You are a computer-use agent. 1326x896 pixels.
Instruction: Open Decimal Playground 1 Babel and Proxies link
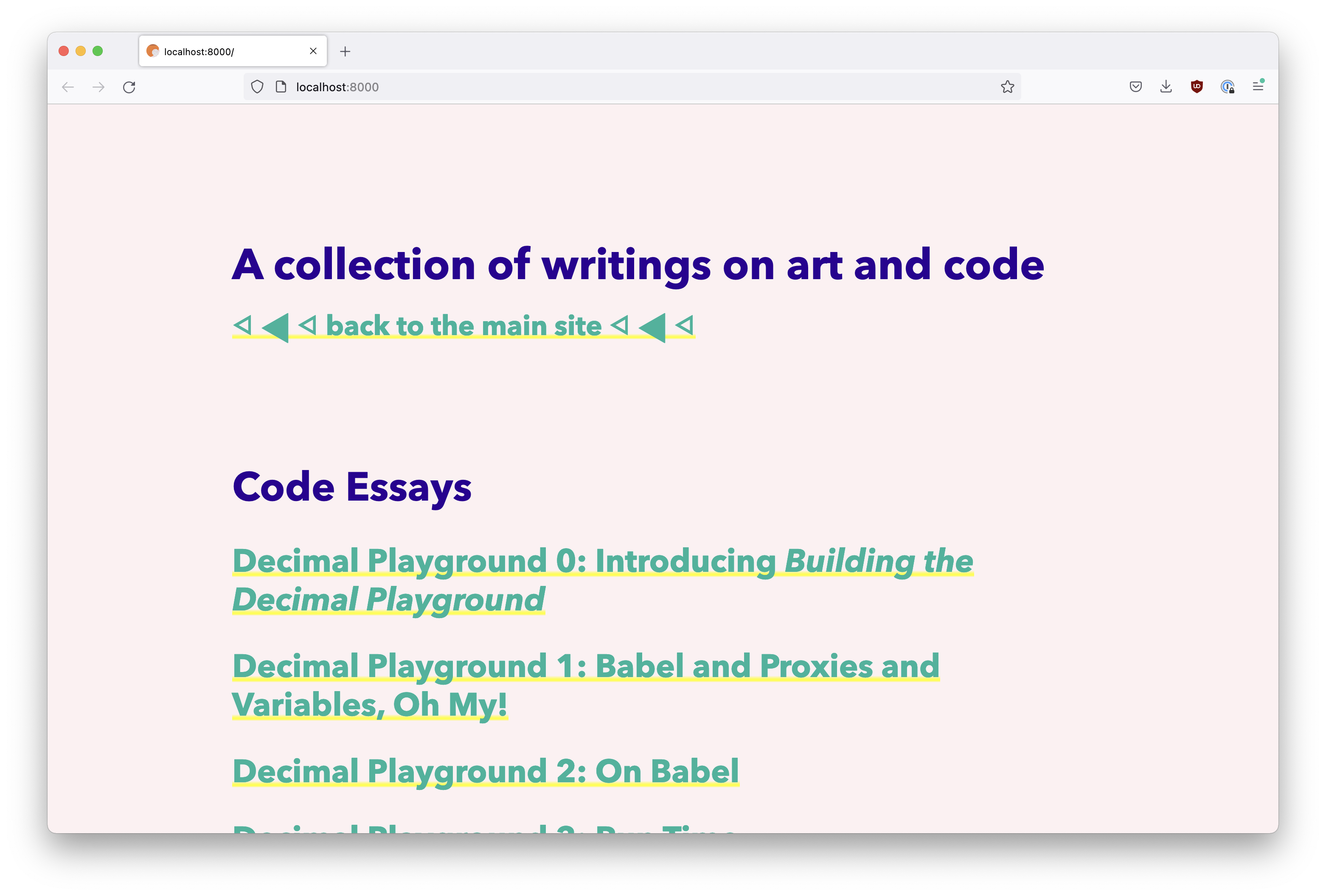point(585,667)
